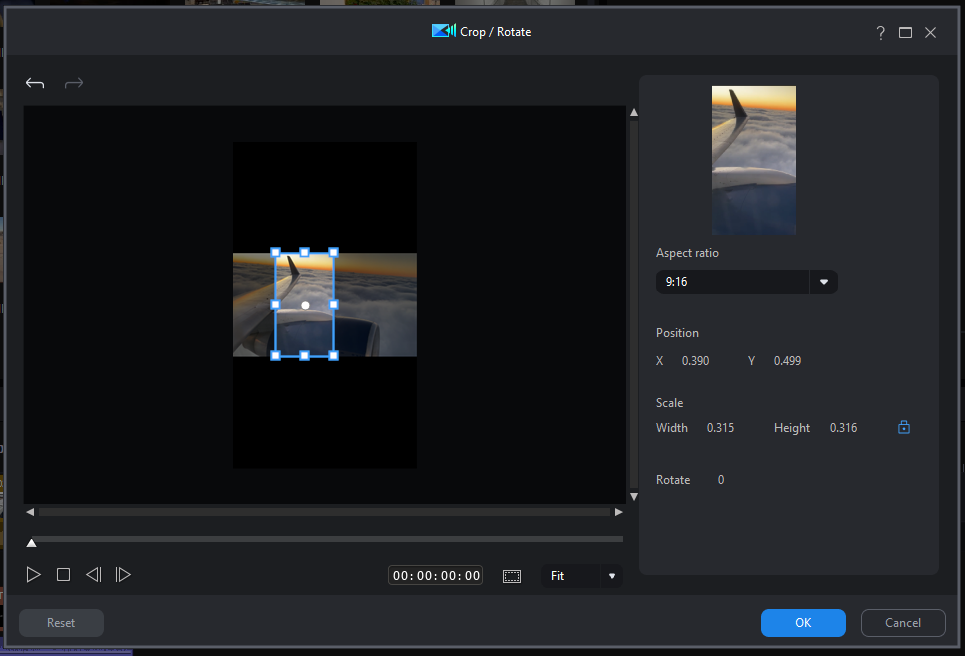Maximize the Crop / Rotate dialog
This screenshot has height=656, width=965.
click(905, 33)
